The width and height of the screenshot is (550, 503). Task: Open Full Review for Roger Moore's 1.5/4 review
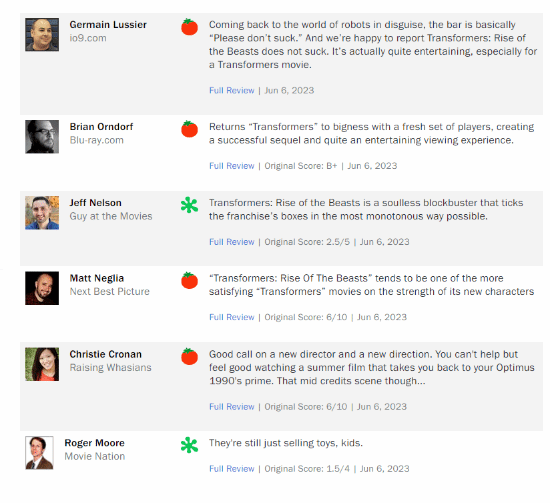click(232, 469)
